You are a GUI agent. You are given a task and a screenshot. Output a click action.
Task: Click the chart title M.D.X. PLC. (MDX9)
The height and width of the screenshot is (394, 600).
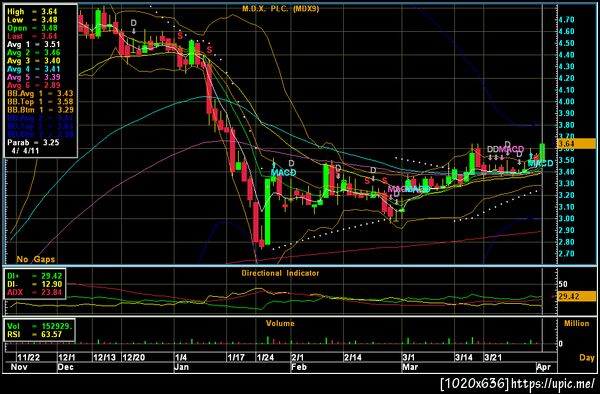coord(280,8)
